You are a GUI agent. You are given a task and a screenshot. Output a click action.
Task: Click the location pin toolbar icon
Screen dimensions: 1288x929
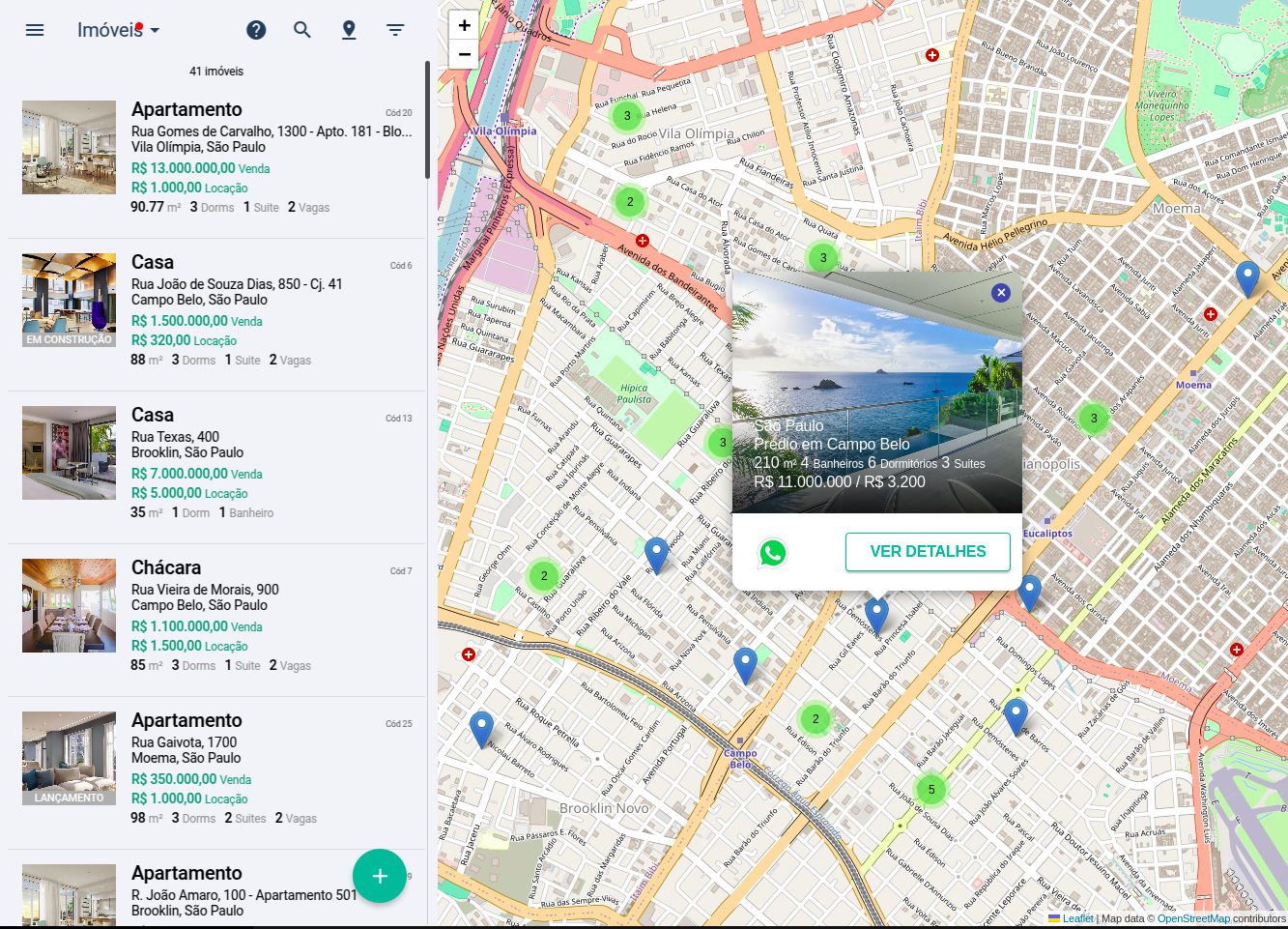tap(349, 30)
